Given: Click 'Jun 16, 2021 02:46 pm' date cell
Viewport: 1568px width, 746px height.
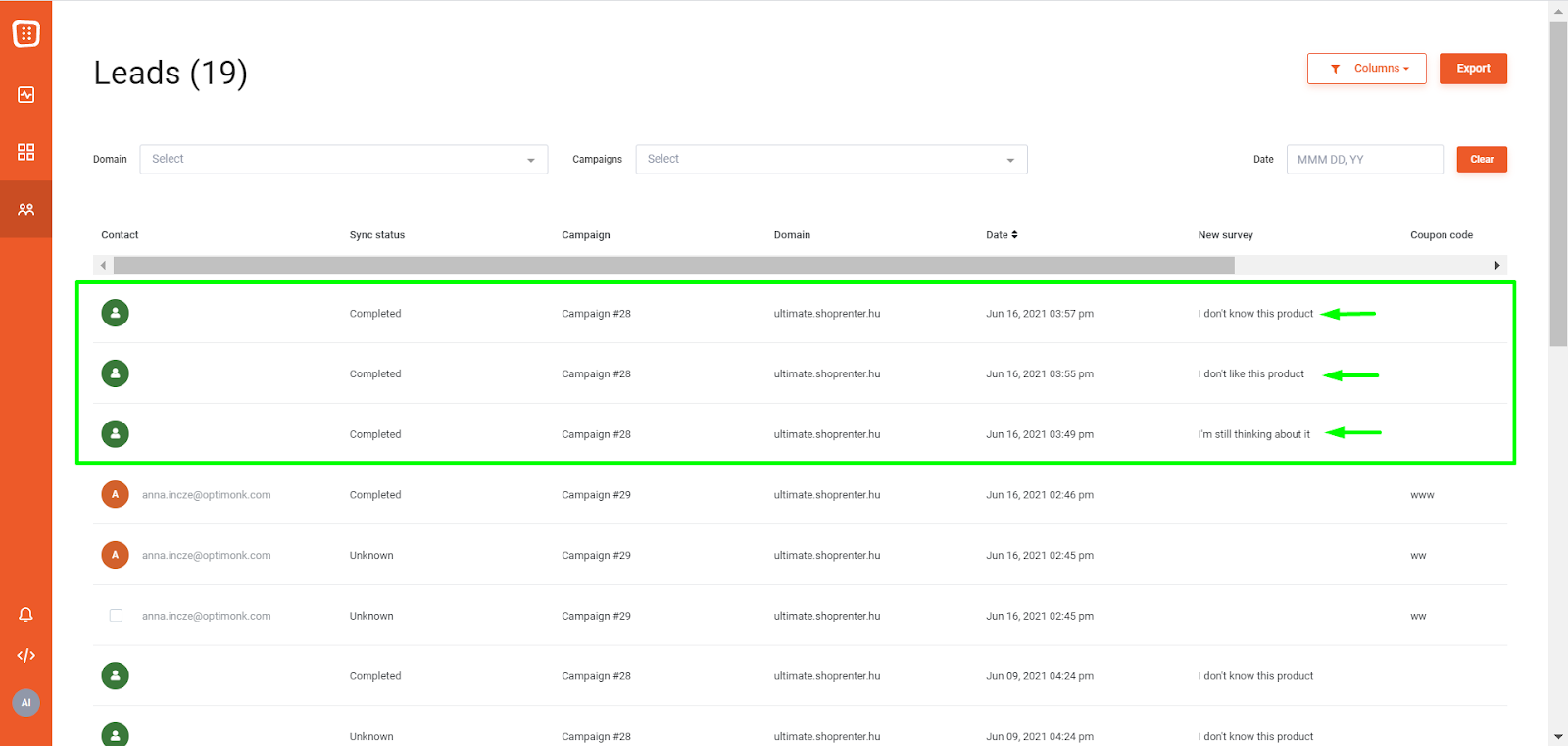Looking at the screenshot, I should click(1040, 495).
